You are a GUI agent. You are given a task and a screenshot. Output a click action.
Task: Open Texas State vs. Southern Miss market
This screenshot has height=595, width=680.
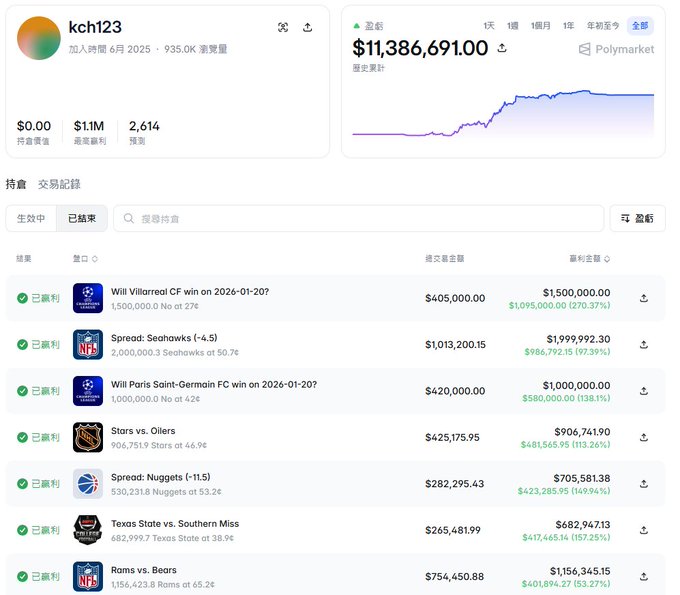175,523
